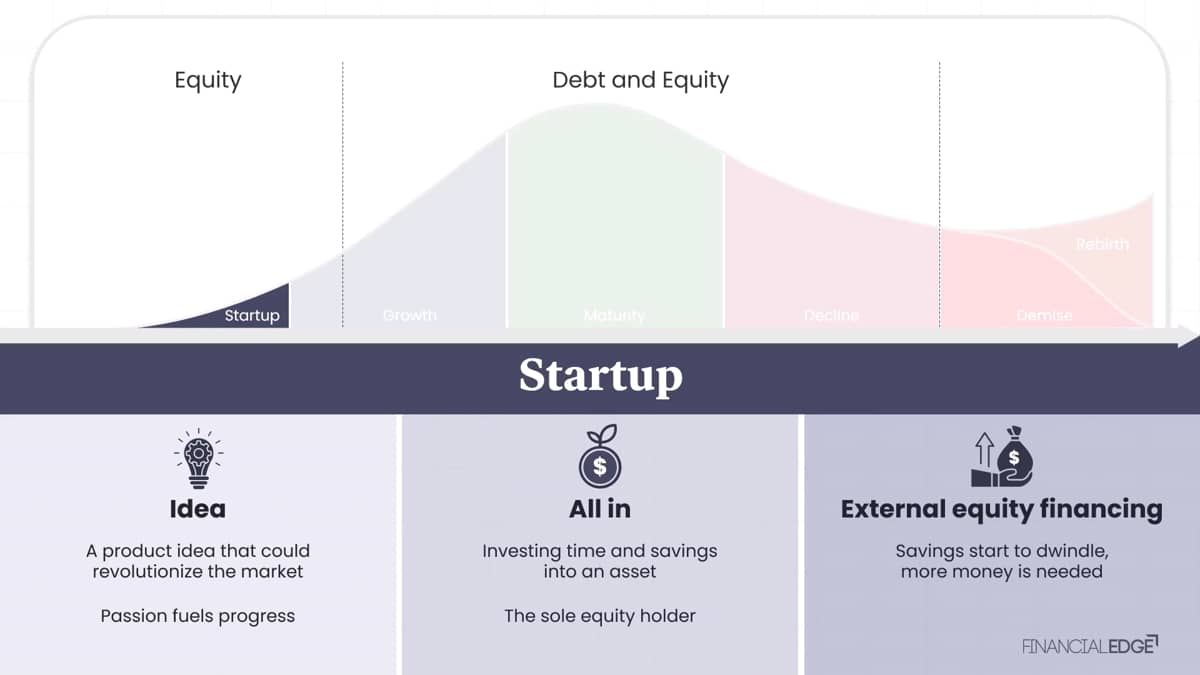
Task: Click the money bag financing icon
Action: [1001, 458]
